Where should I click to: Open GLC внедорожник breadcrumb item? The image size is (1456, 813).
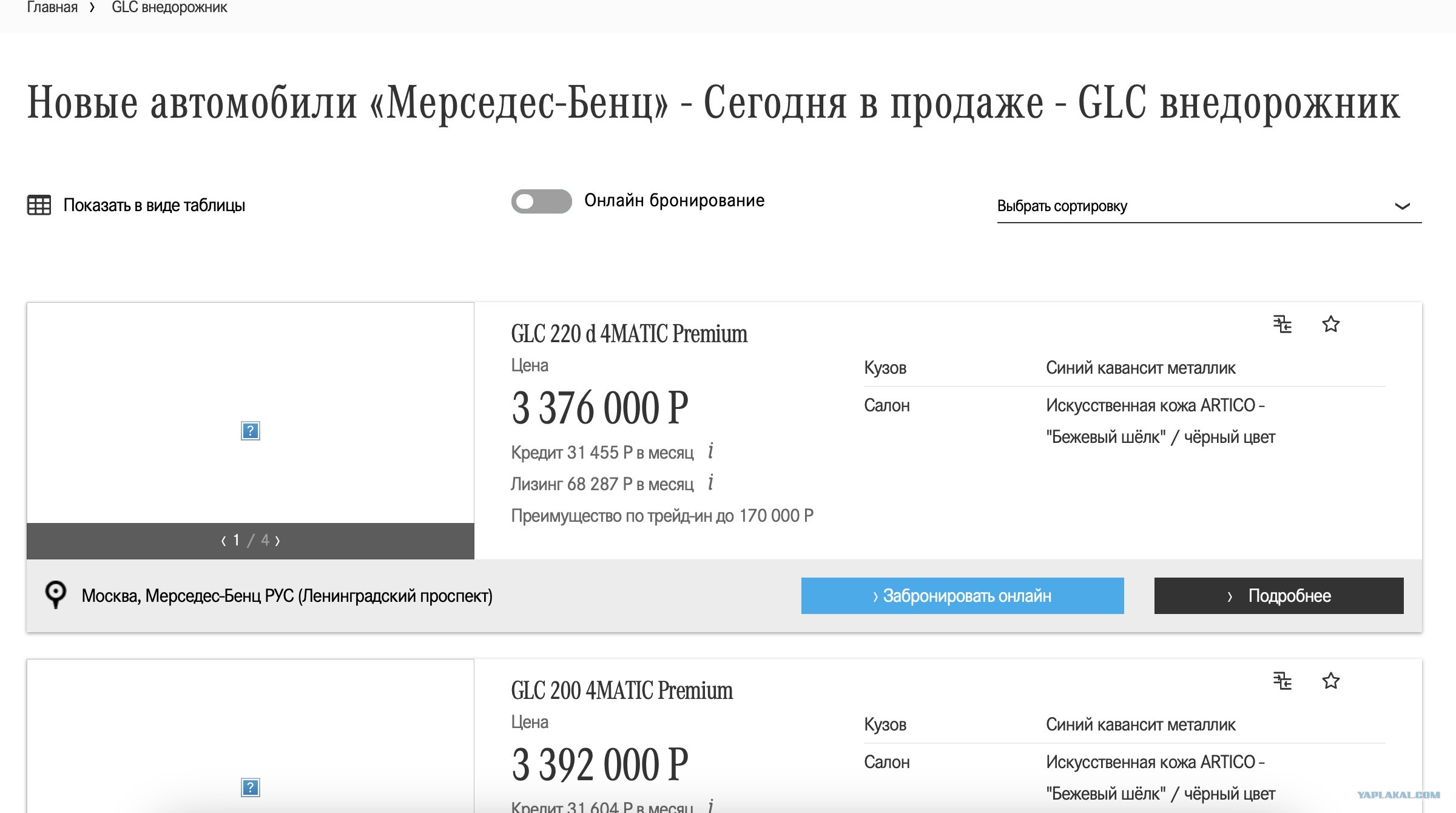pyautogui.click(x=169, y=8)
